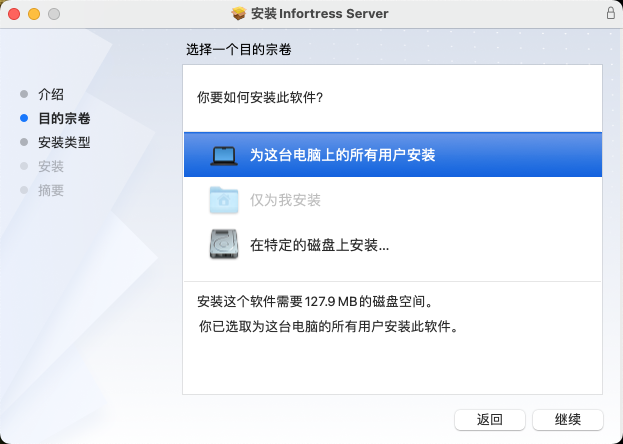Choose the 仅为我安装 option text
Viewport: 623px width, 444px height.
click(x=285, y=200)
